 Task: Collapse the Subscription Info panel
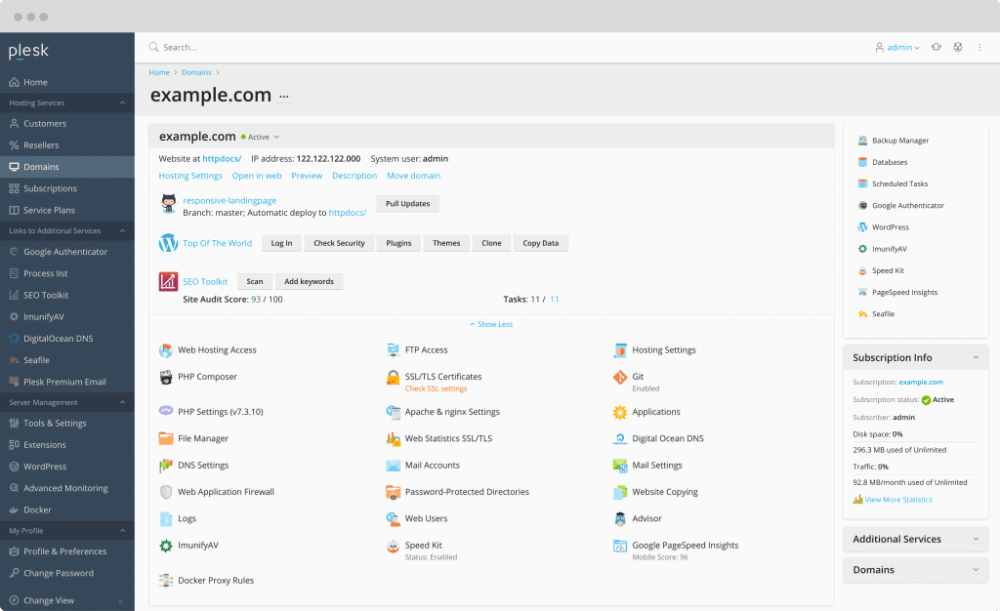pos(976,358)
